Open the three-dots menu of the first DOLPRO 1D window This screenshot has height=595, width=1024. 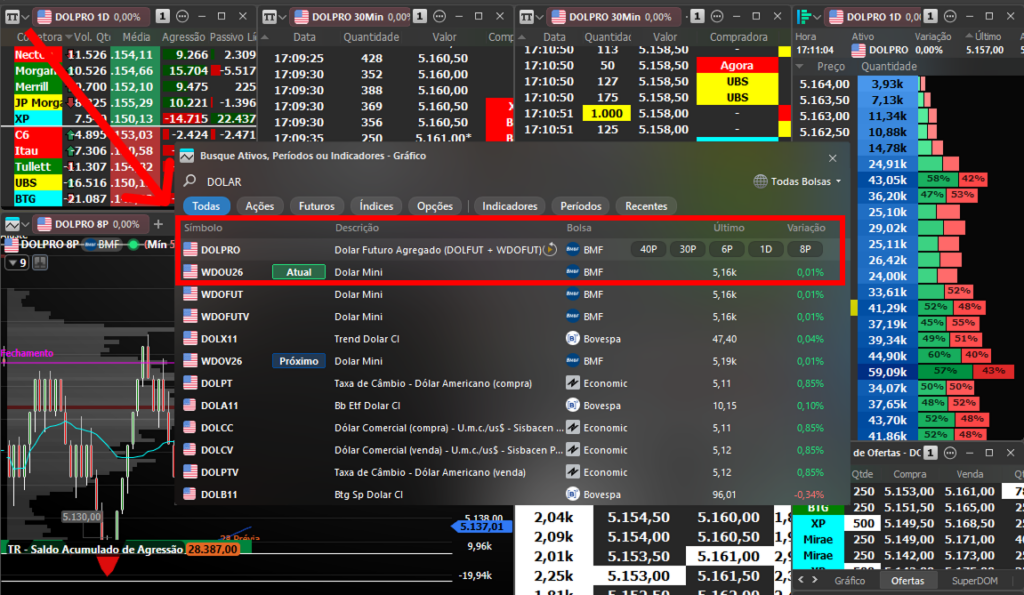point(183,16)
